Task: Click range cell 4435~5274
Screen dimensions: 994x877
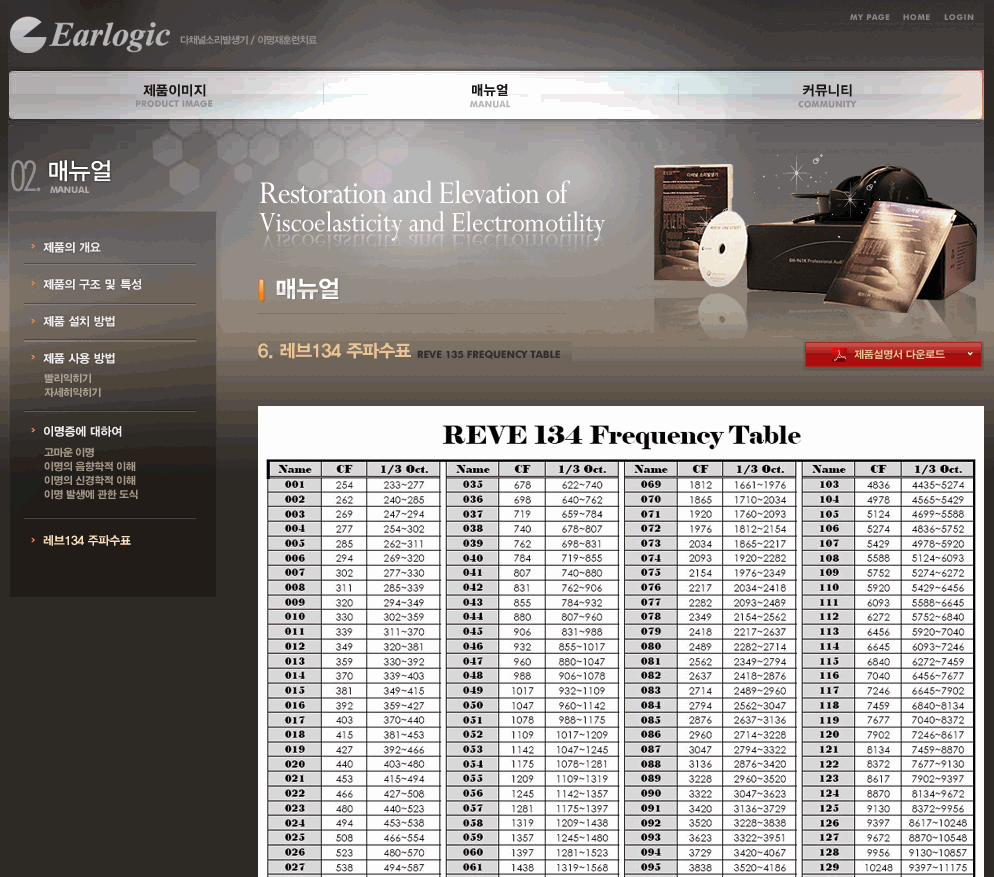Action: (x=938, y=485)
